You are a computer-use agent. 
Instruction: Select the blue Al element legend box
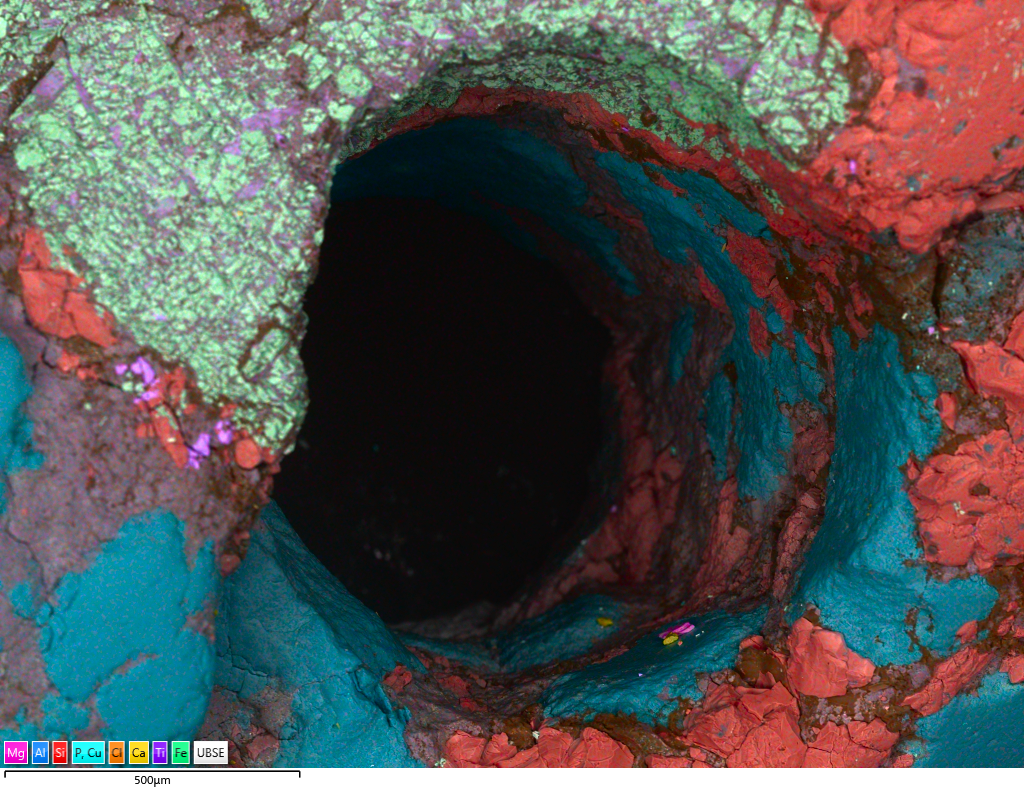40,752
